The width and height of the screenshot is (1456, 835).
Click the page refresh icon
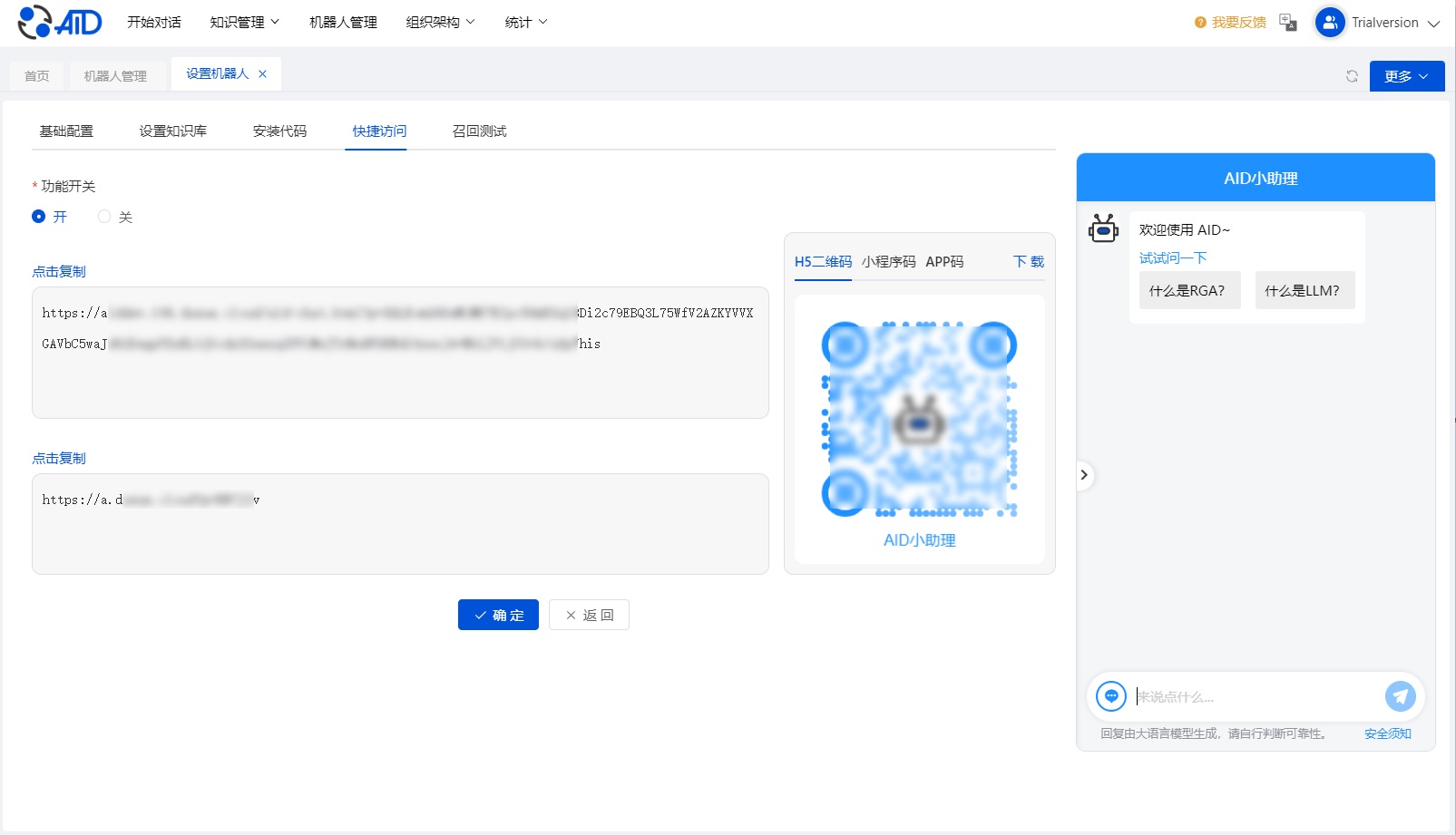coord(1352,76)
